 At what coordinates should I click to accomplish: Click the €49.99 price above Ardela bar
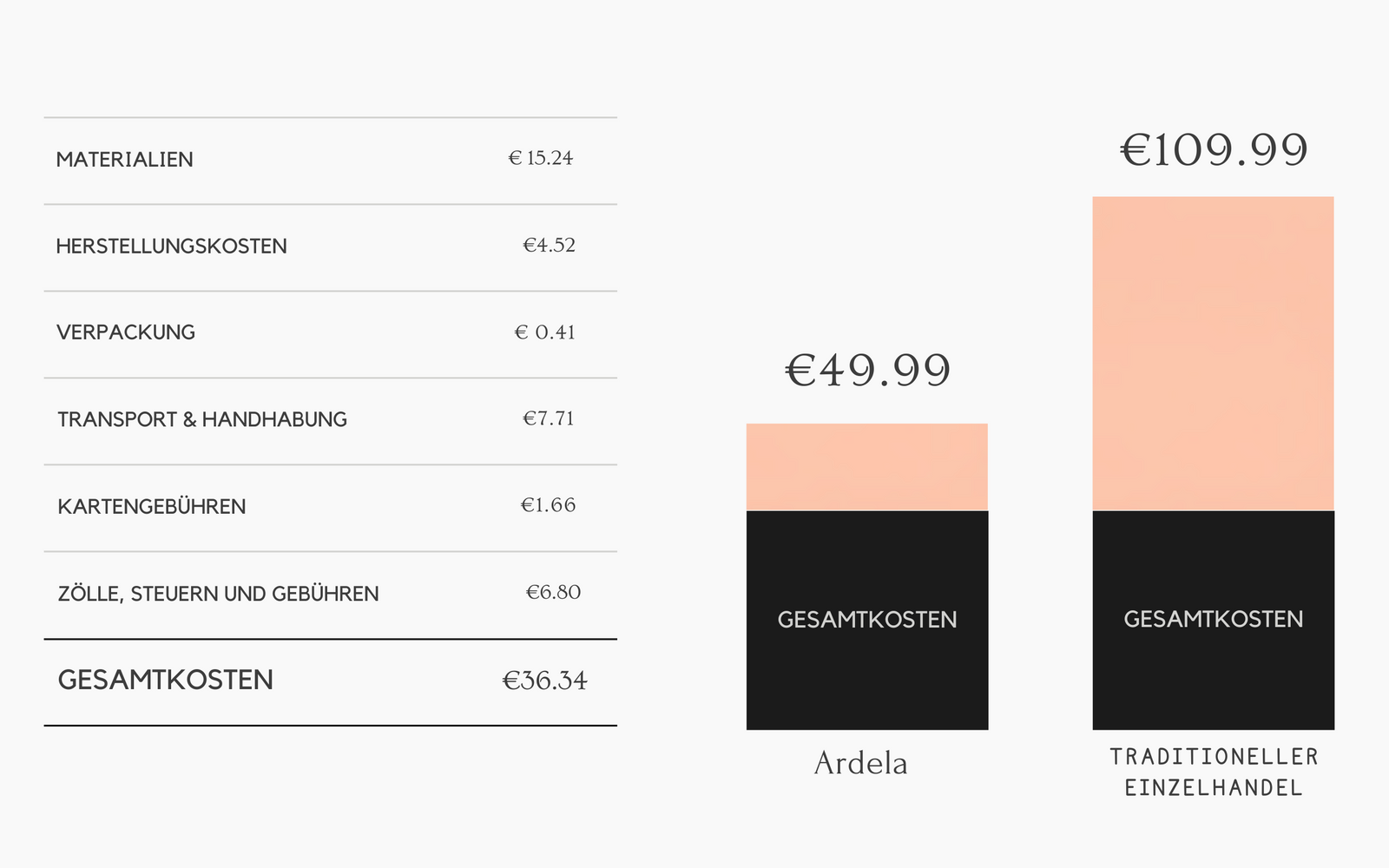(867, 371)
